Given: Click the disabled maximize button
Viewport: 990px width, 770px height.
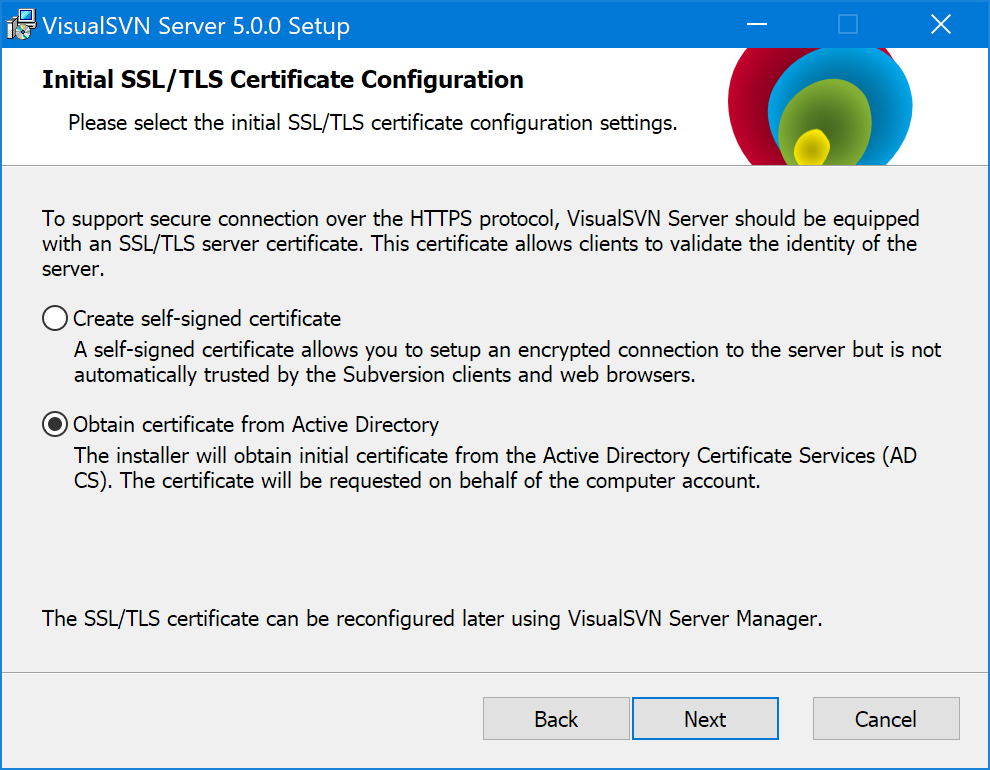Looking at the screenshot, I should coord(849,24).
